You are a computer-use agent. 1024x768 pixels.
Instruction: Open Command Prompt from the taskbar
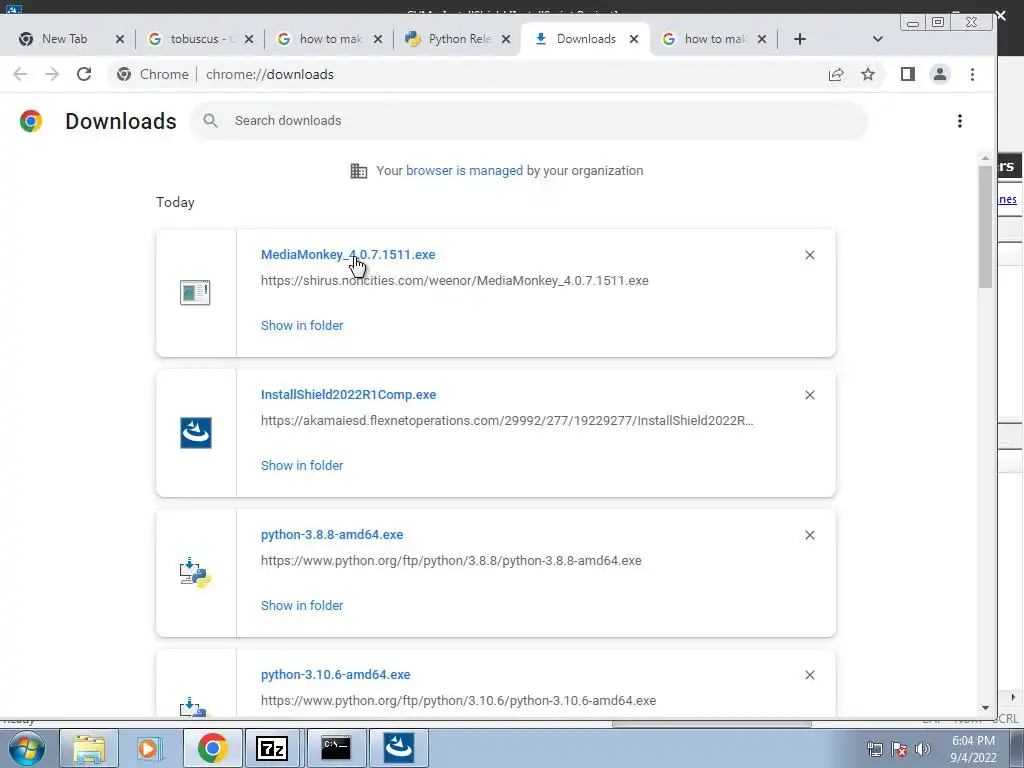pos(335,748)
